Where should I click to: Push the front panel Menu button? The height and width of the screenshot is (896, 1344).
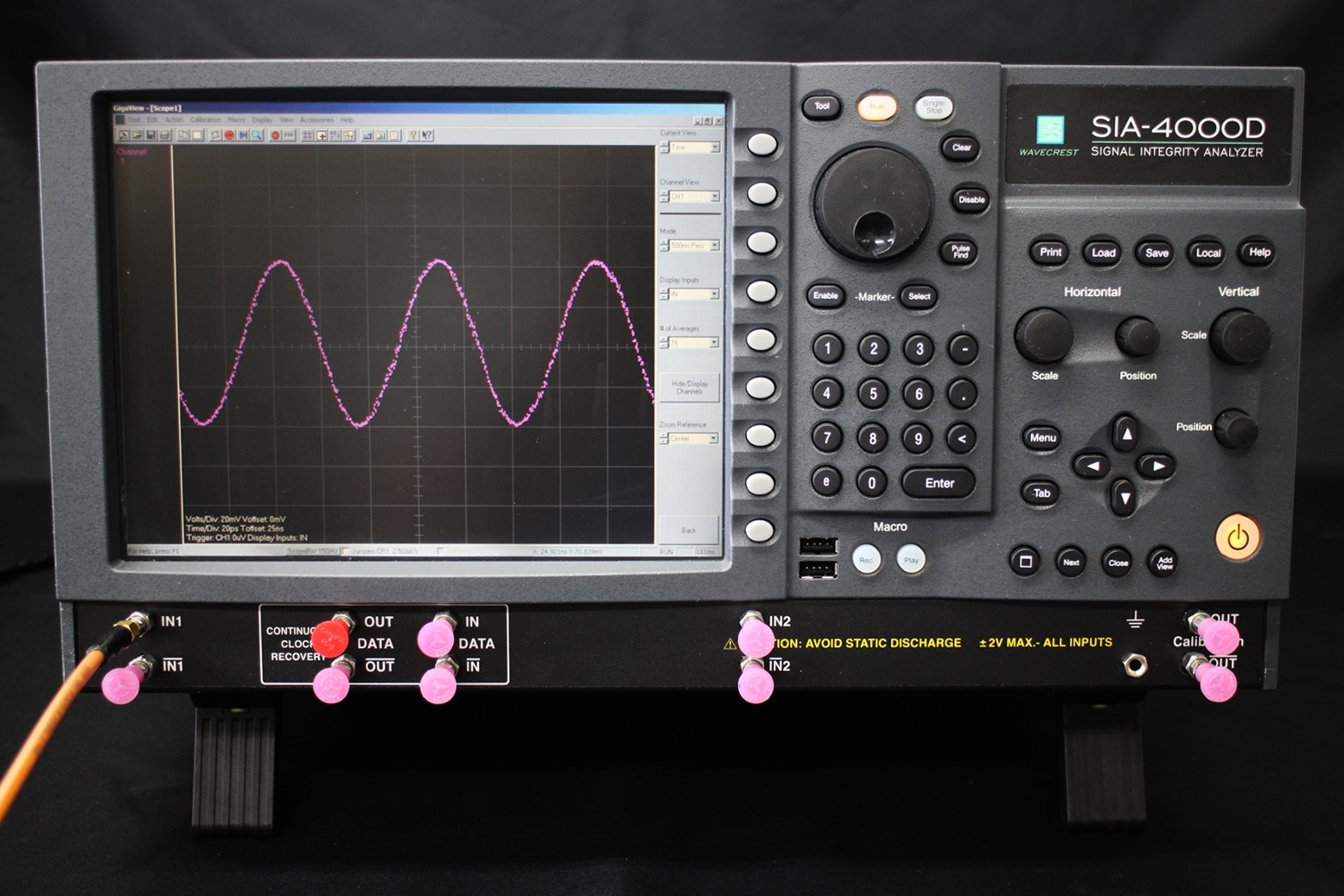[x=1042, y=438]
